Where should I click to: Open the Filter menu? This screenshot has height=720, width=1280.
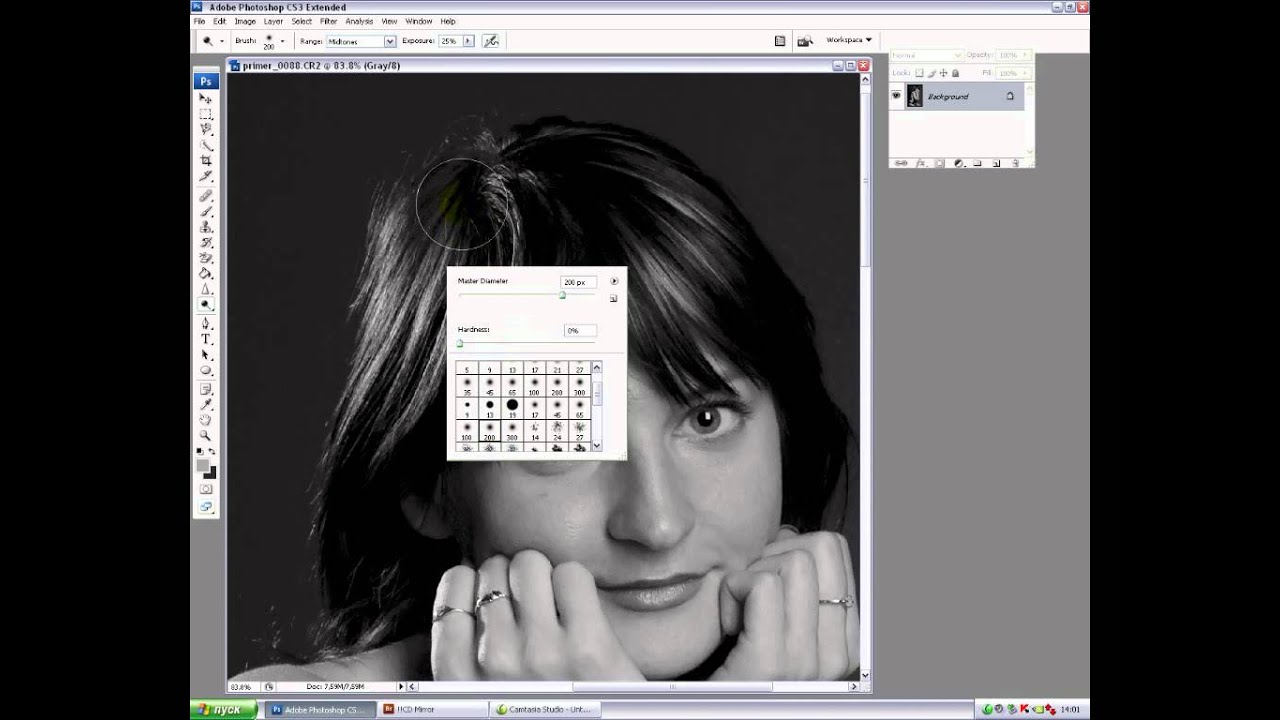(x=328, y=21)
